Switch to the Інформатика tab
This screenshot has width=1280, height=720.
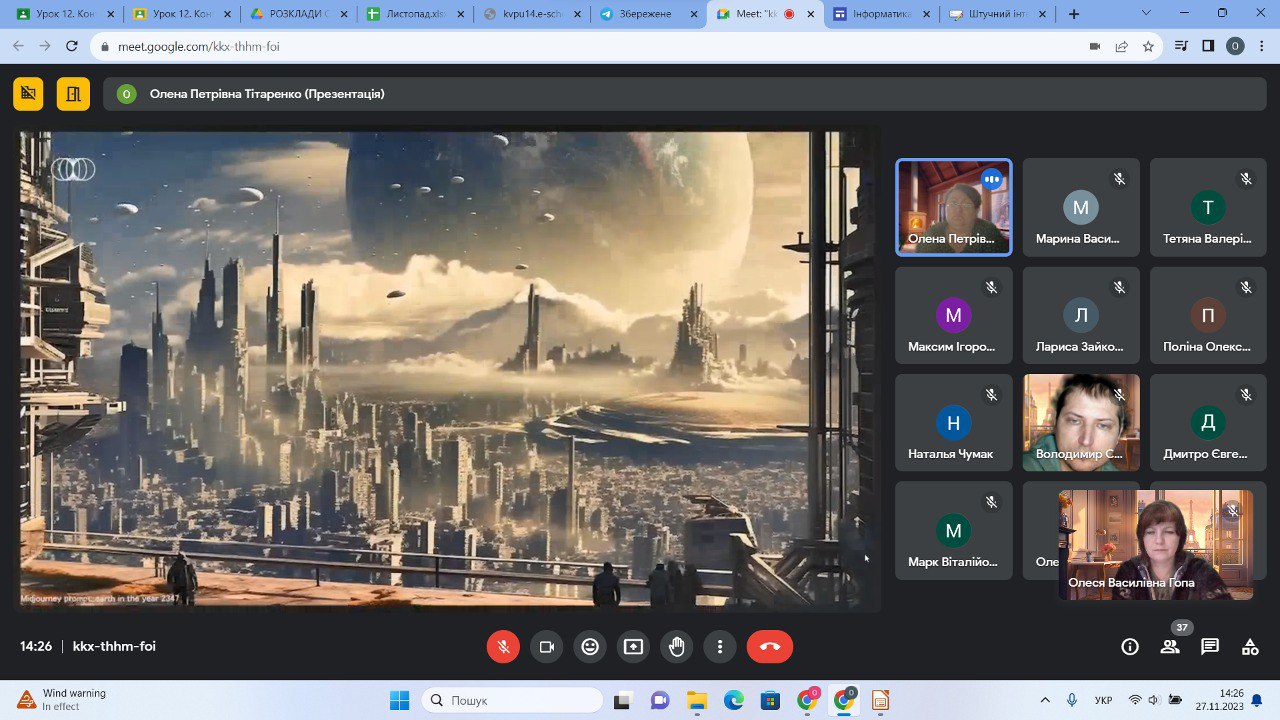882,15
